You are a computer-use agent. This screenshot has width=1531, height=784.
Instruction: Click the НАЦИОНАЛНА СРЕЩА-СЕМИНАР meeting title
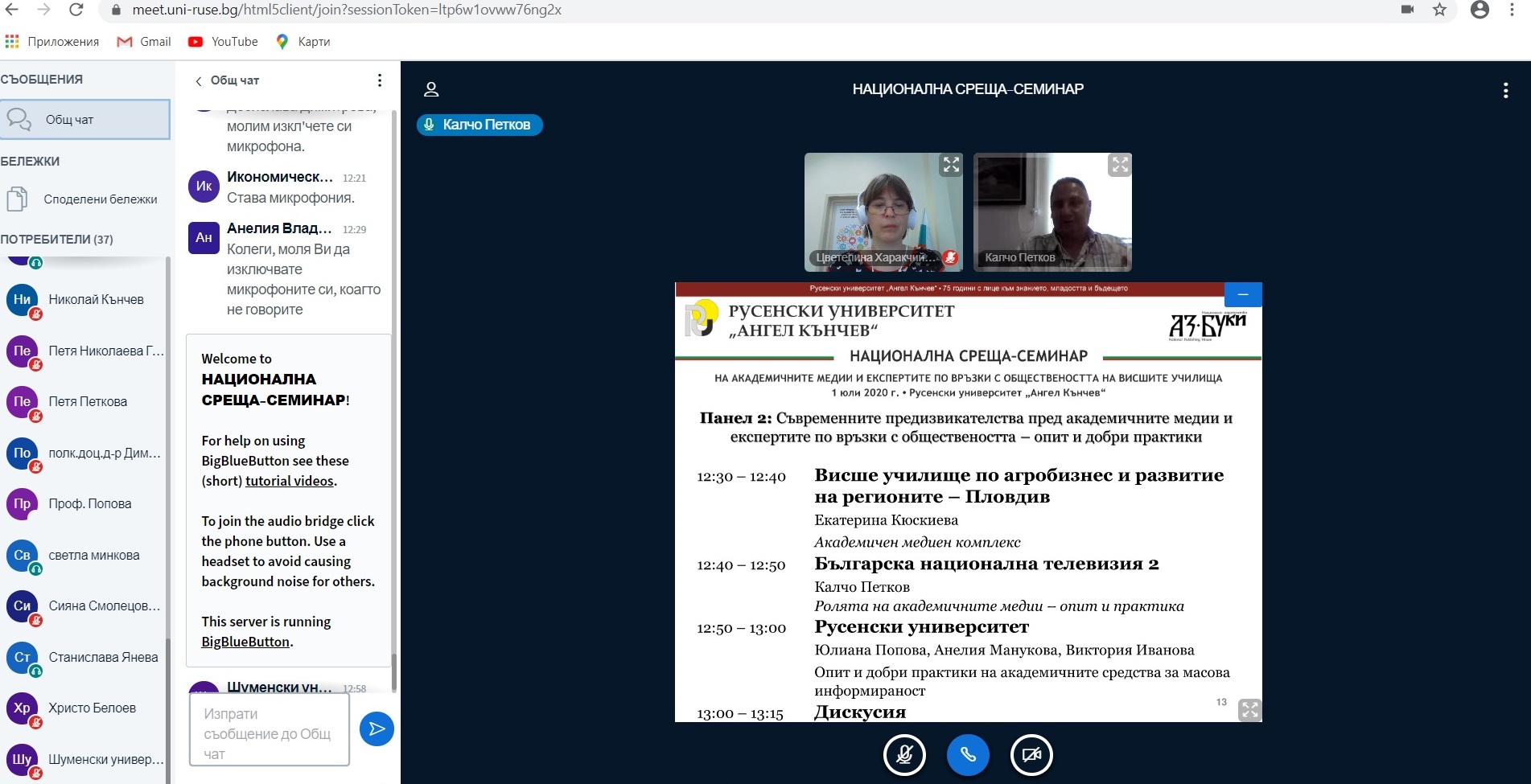(x=968, y=89)
